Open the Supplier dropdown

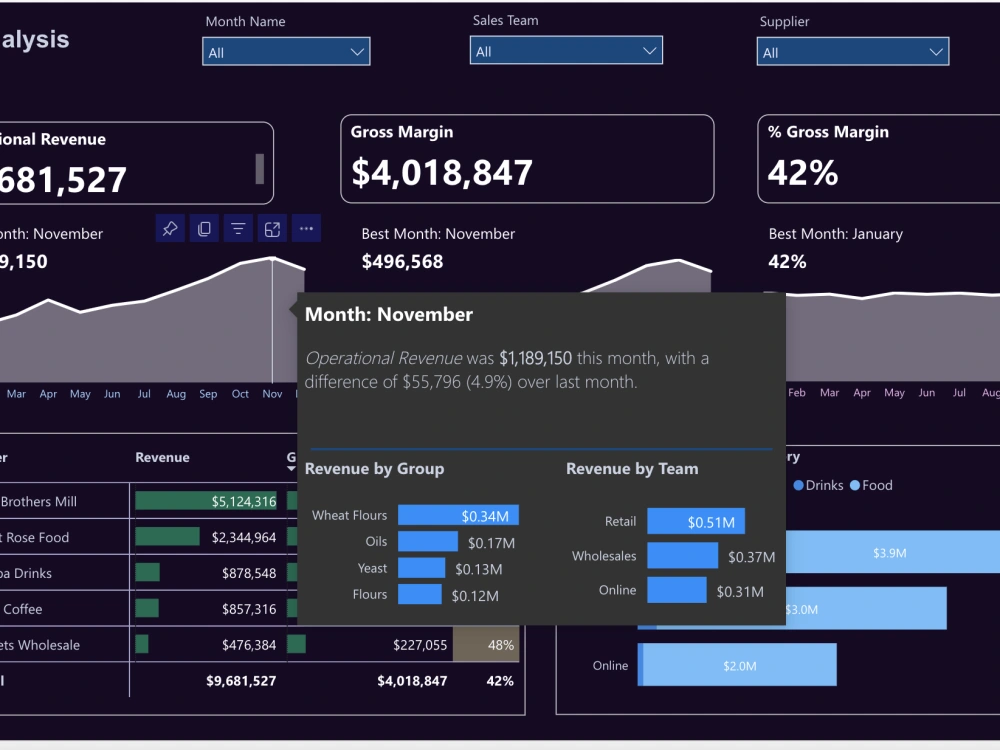coord(853,52)
